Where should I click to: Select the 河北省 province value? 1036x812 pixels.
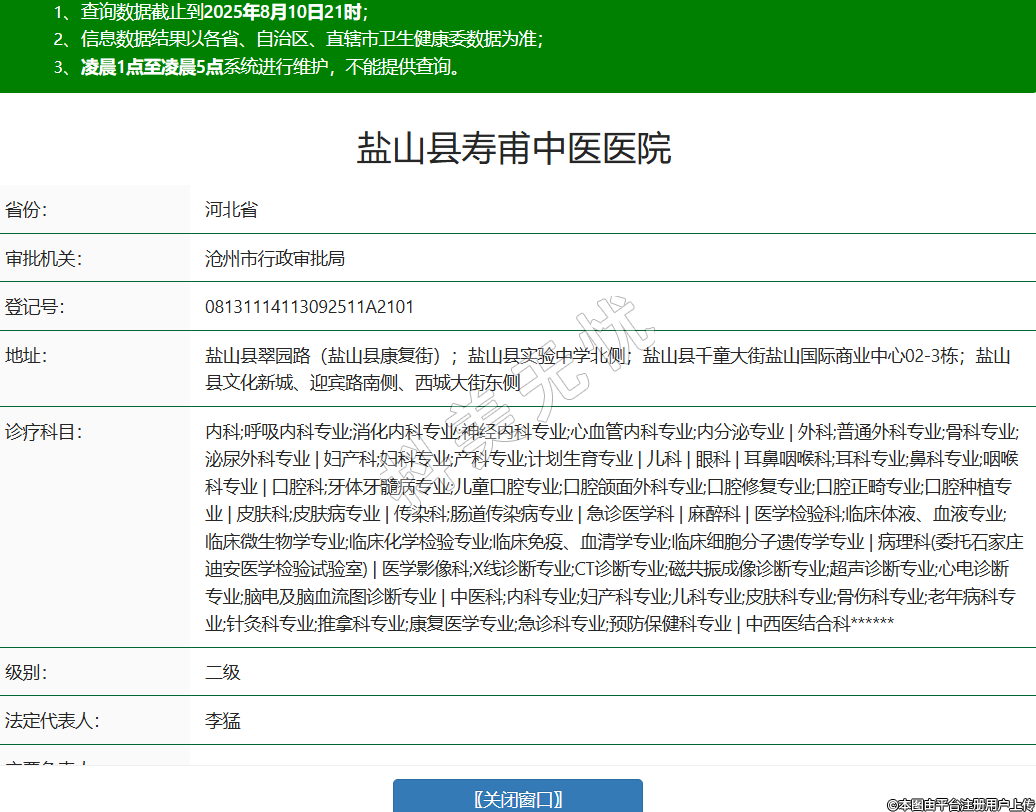(231, 210)
